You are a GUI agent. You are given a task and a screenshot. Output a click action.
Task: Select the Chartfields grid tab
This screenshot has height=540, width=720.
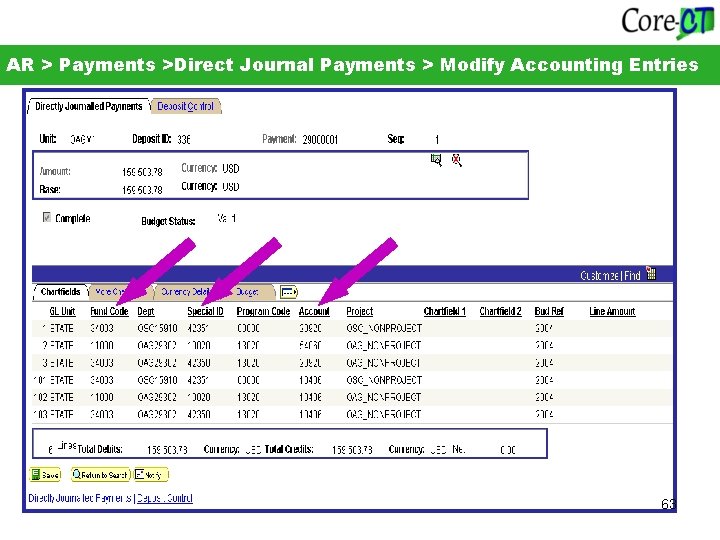[x=60, y=292]
